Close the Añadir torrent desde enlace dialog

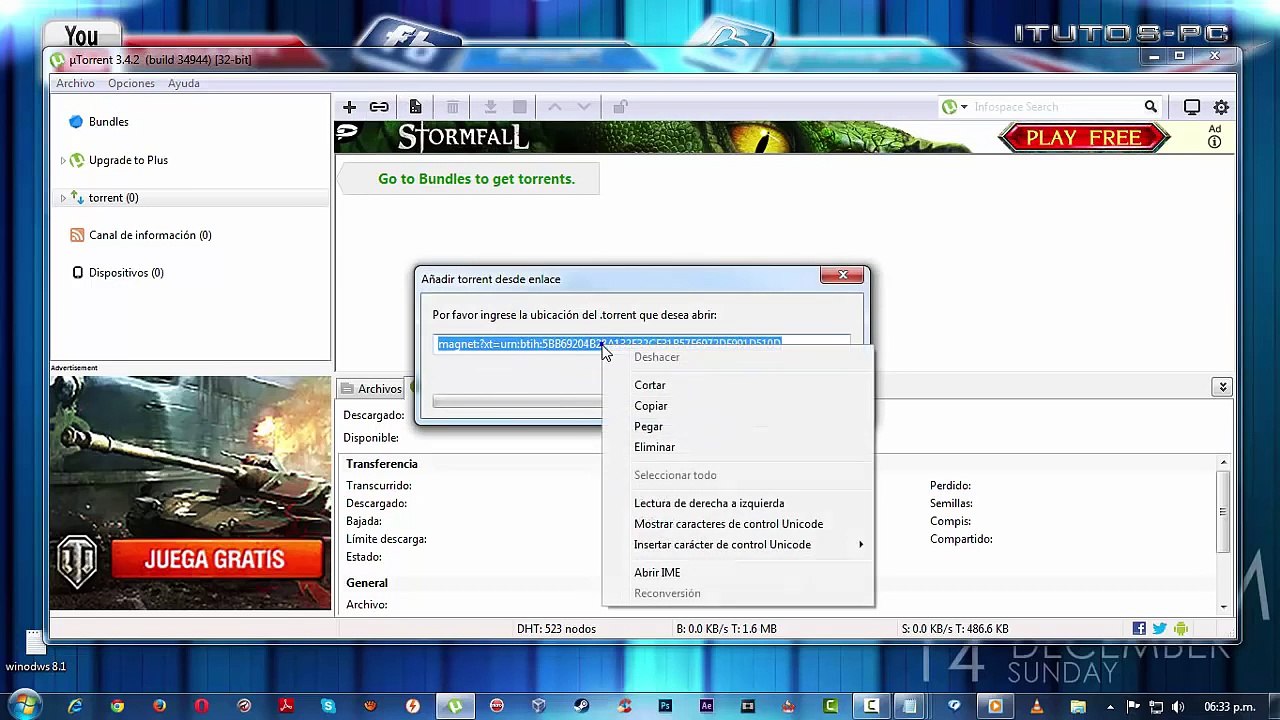843,275
